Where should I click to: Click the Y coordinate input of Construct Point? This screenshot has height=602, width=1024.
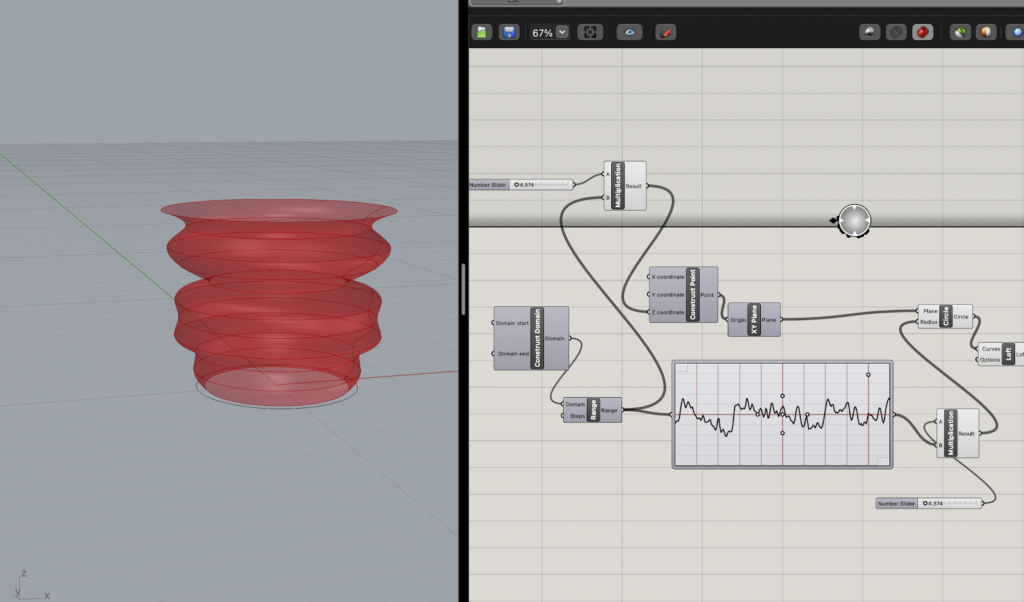667,294
